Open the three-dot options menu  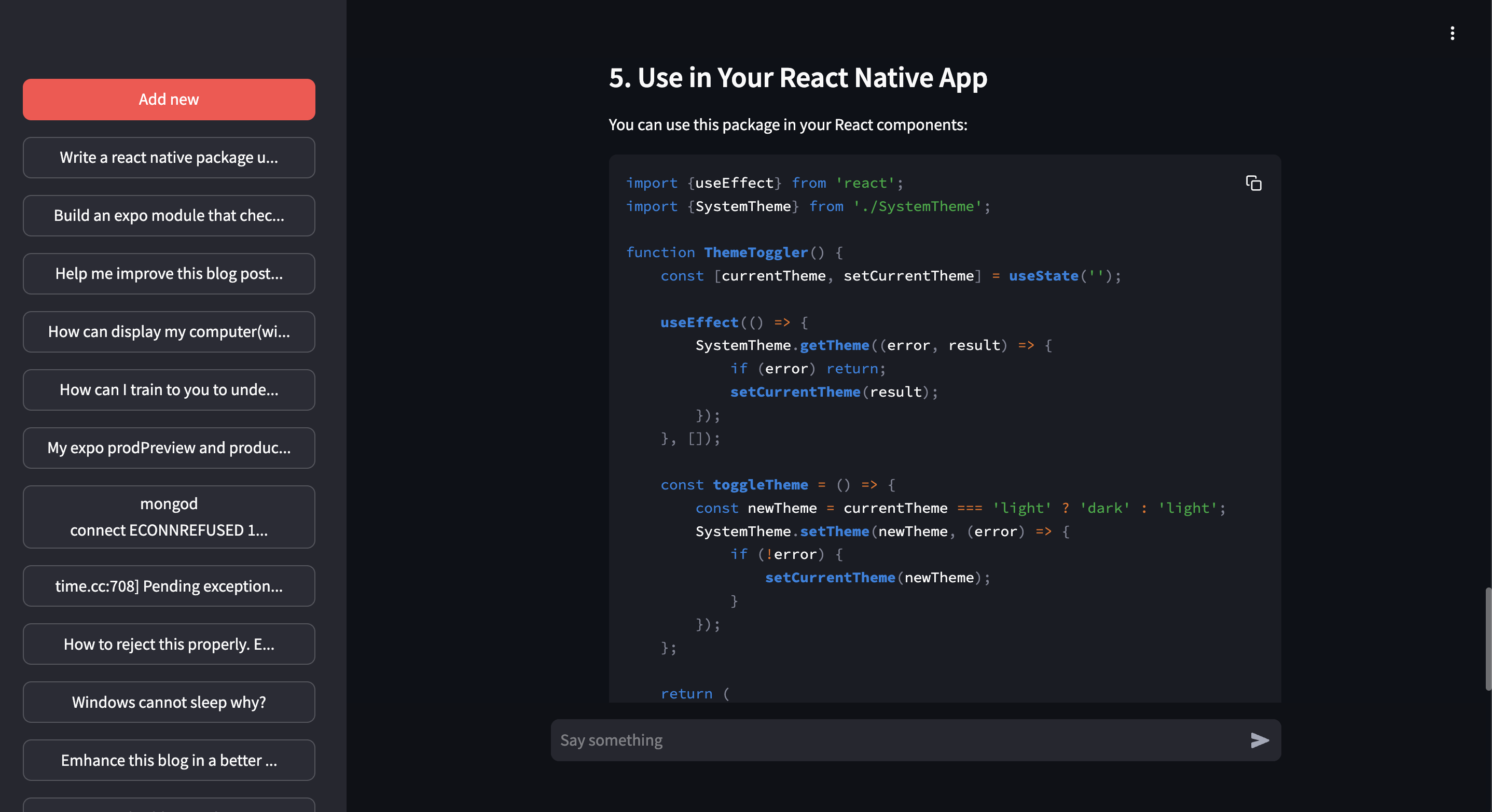[x=1452, y=34]
